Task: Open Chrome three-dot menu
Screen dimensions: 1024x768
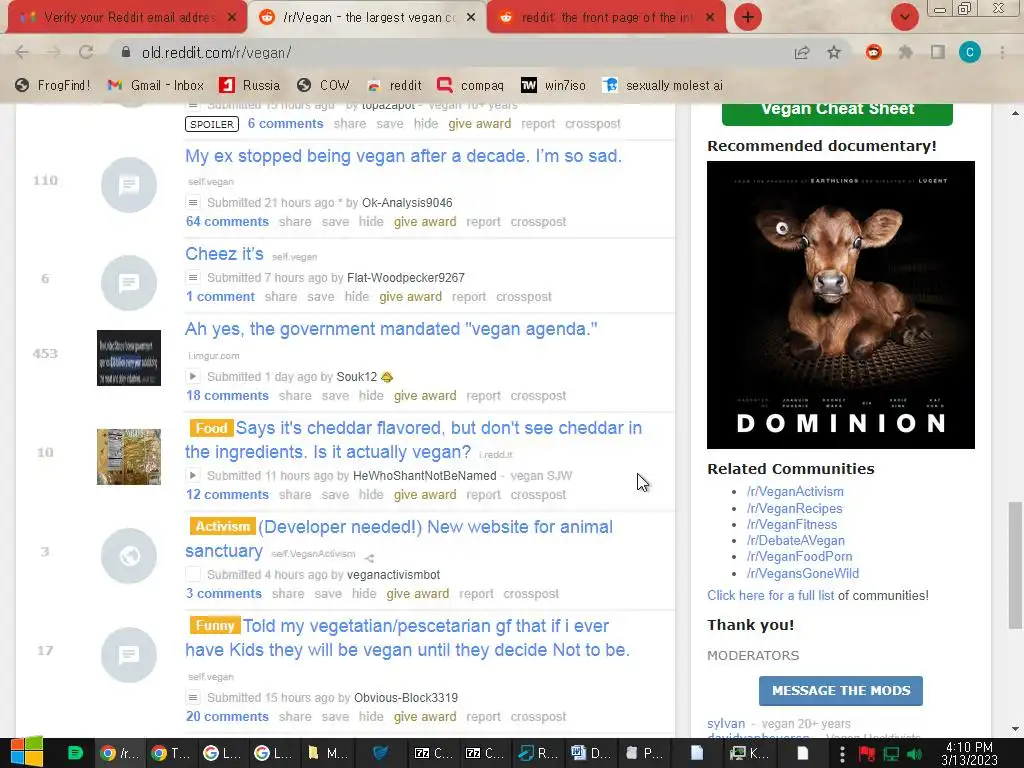Action: (1002, 52)
